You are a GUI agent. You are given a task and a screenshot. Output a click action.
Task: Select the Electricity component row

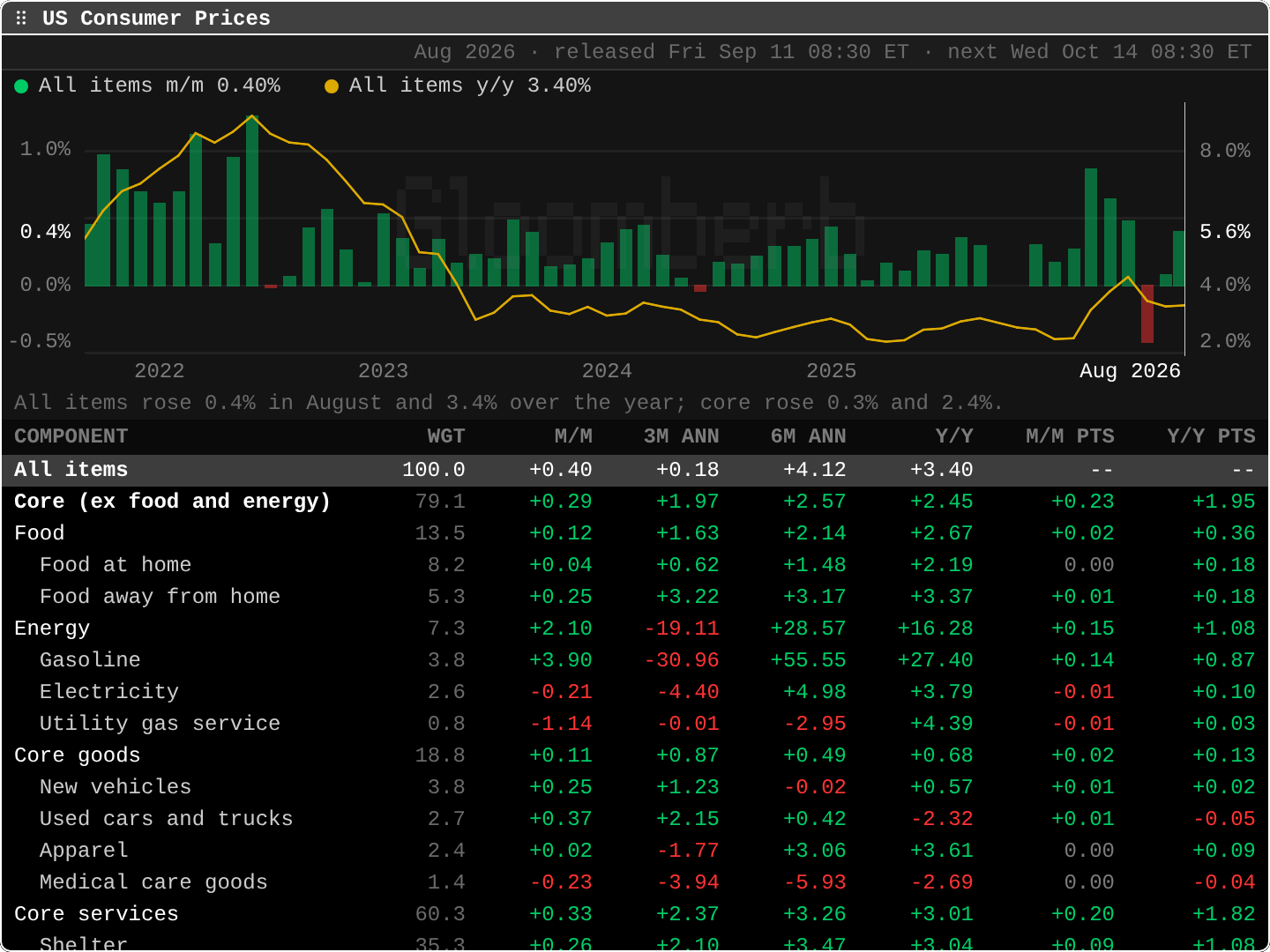coord(635,692)
